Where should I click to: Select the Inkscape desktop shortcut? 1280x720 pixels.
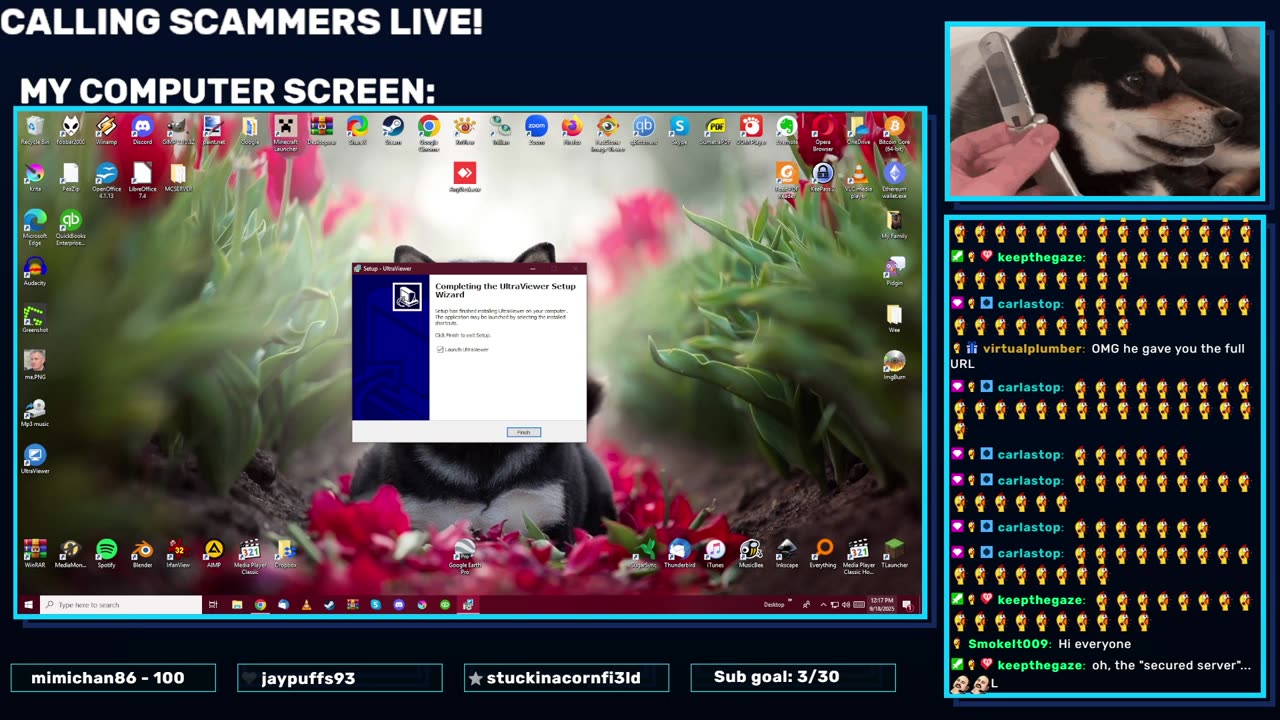pyautogui.click(x=787, y=554)
